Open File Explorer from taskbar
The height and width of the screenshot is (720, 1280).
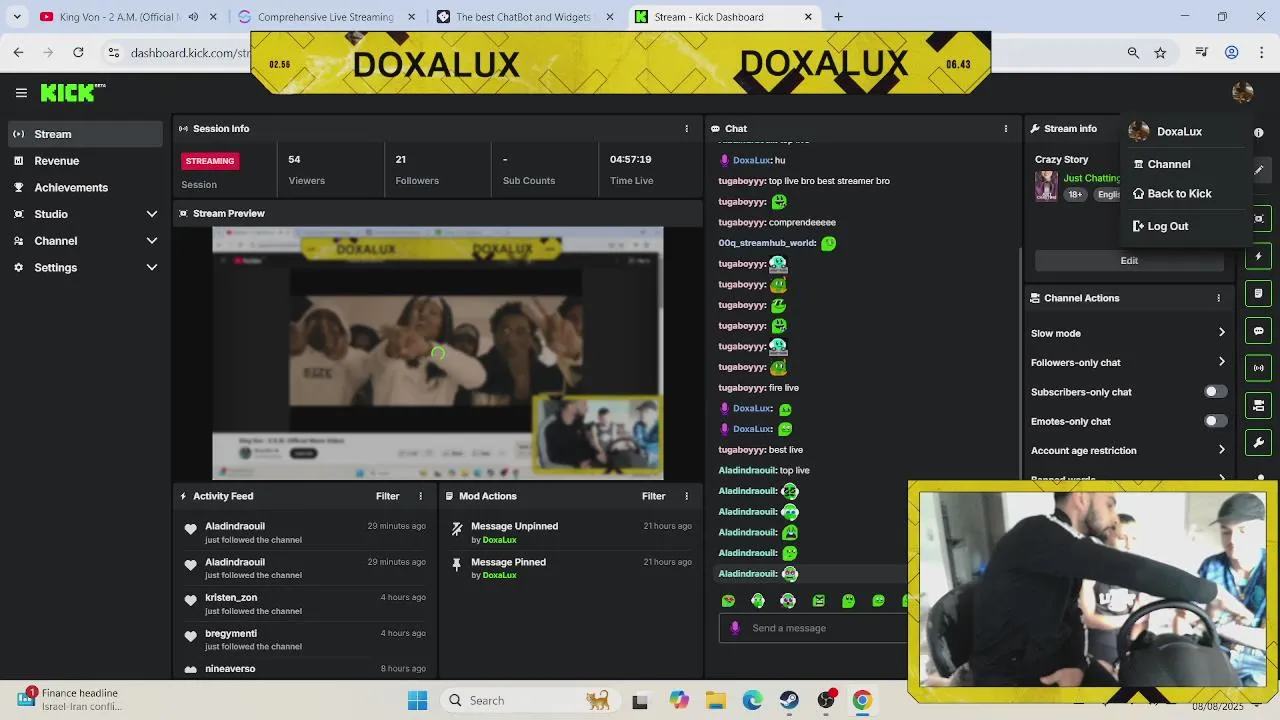click(x=715, y=700)
